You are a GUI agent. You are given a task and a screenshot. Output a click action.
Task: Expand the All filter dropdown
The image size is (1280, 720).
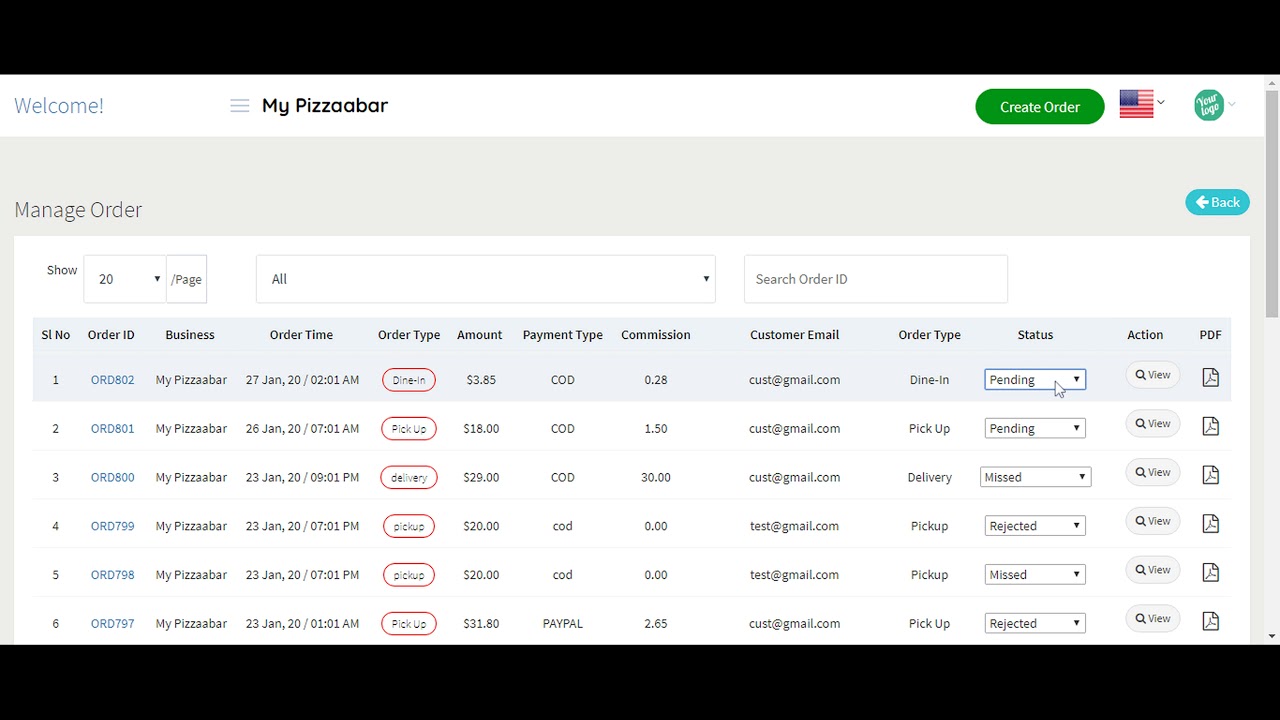point(486,279)
